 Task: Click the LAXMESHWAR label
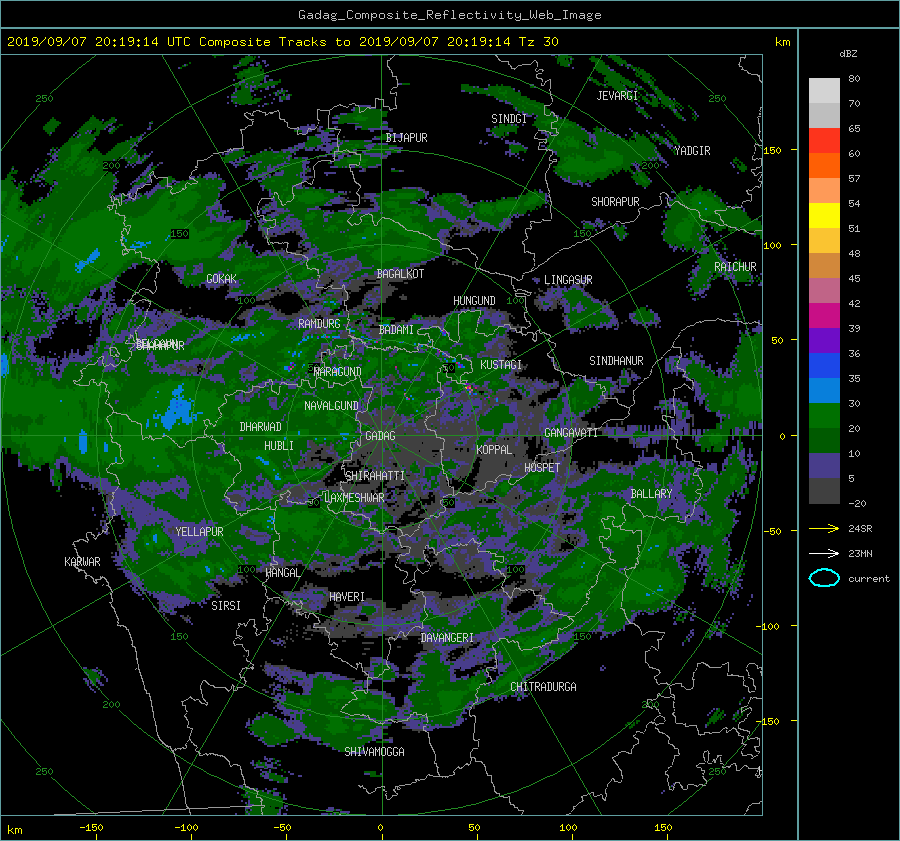(354, 498)
